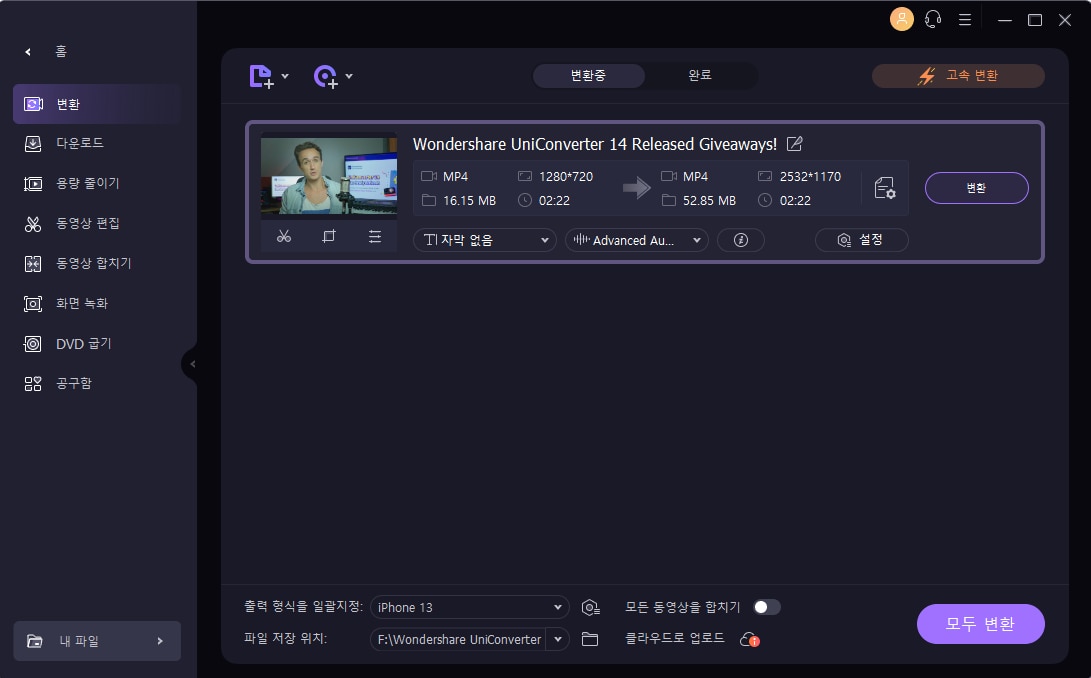Open the Advanced Audio track dropdown

637,240
